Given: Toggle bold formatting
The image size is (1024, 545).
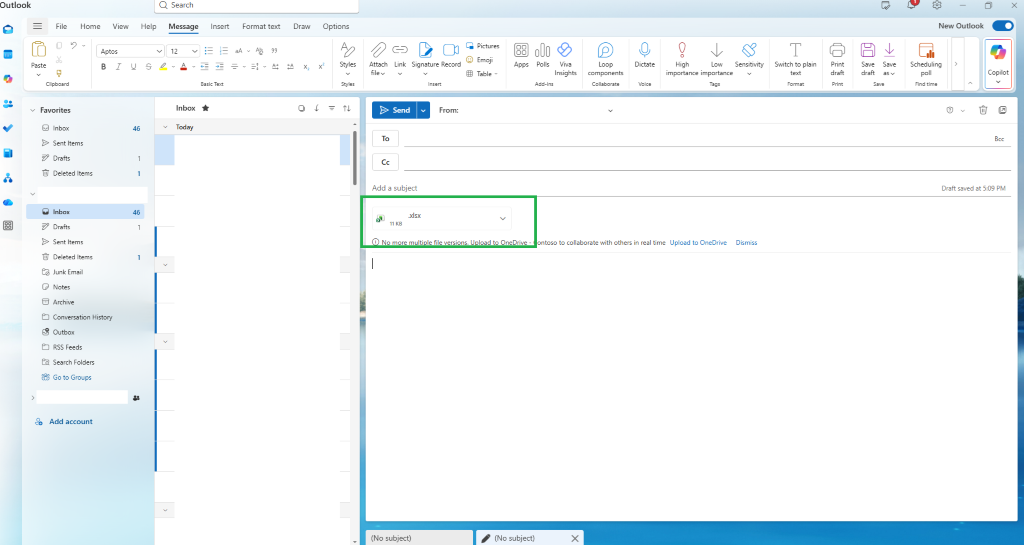Looking at the screenshot, I should [x=103, y=67].
